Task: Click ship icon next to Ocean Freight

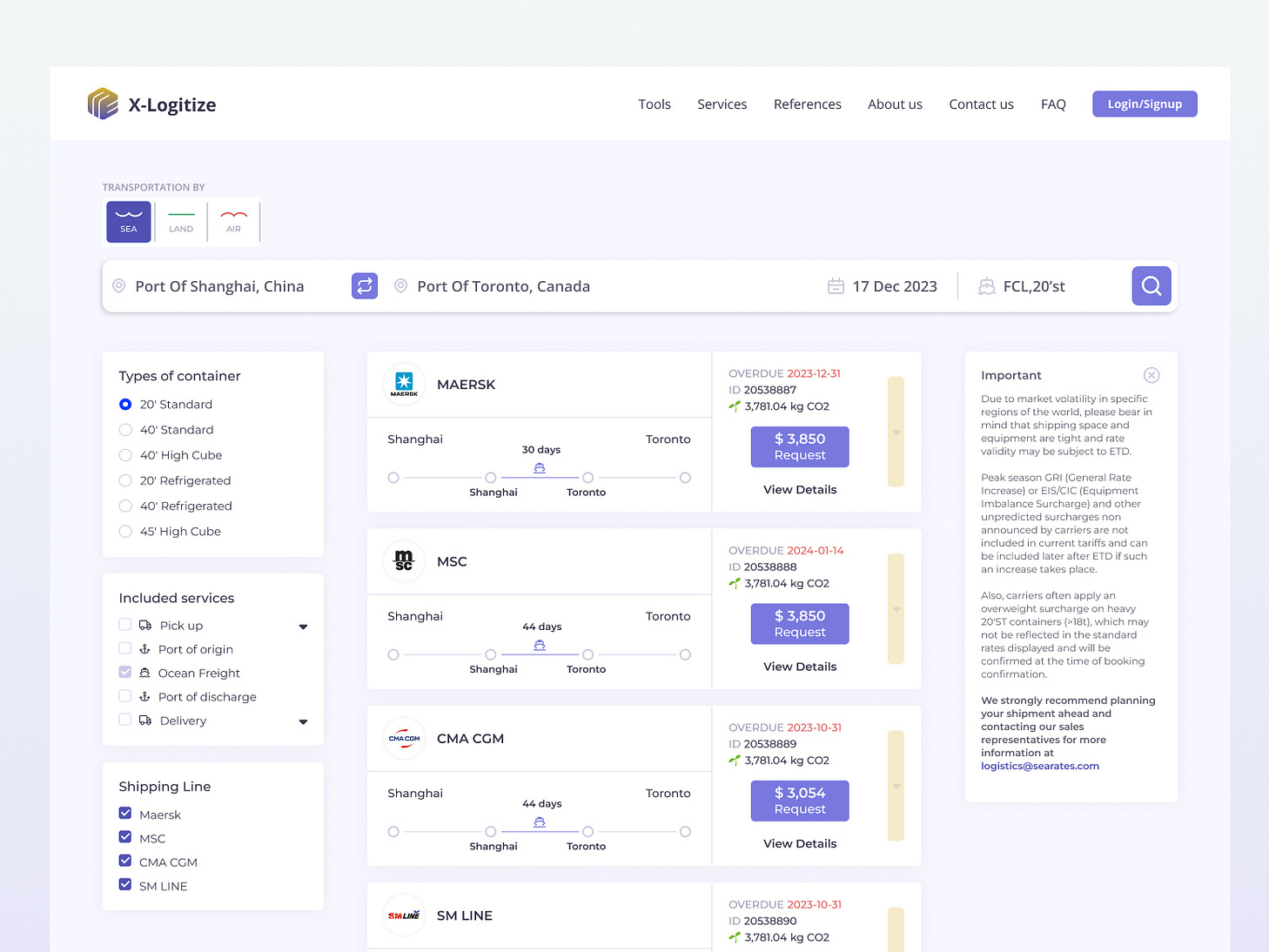Action: 144,673
